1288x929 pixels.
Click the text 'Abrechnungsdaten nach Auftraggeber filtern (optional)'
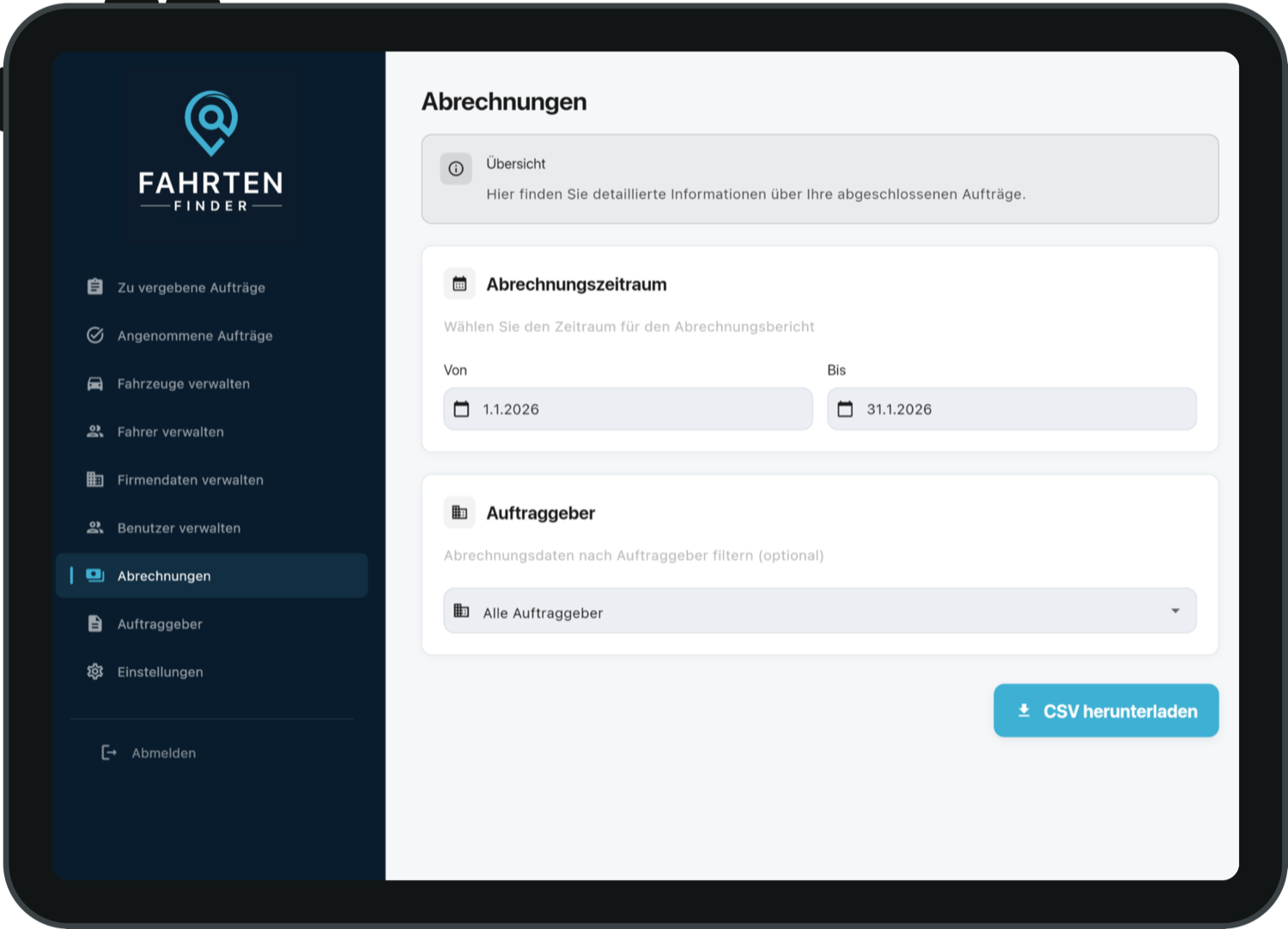click(x=634, y=556)
